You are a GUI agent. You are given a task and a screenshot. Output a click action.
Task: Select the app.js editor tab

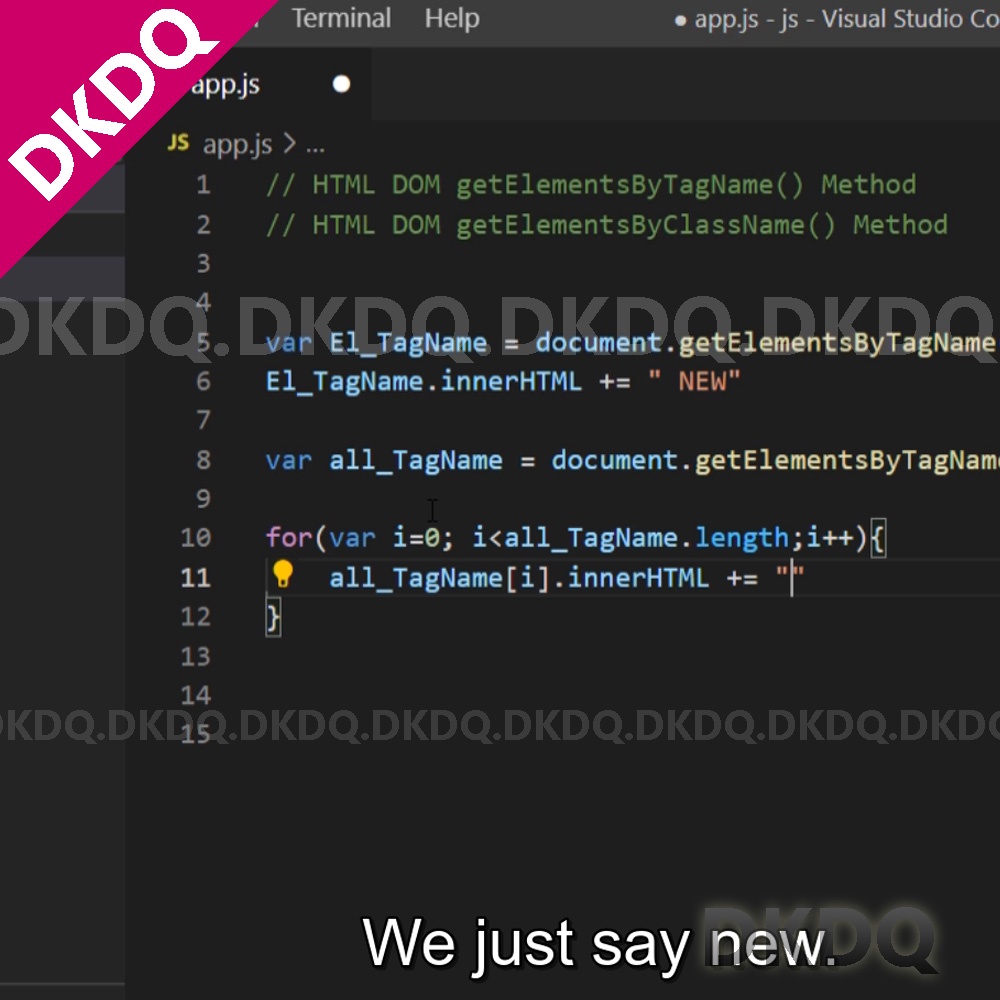tap(226, 85)
